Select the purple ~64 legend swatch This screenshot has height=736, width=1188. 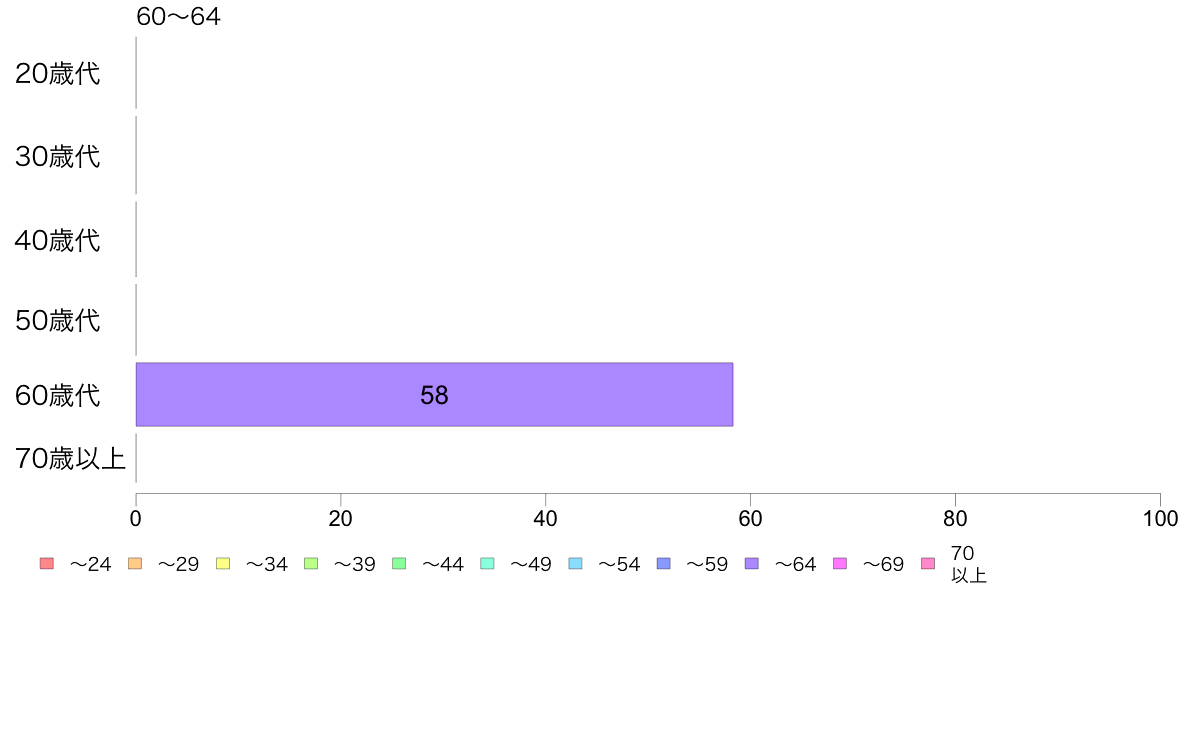point(752,563)
